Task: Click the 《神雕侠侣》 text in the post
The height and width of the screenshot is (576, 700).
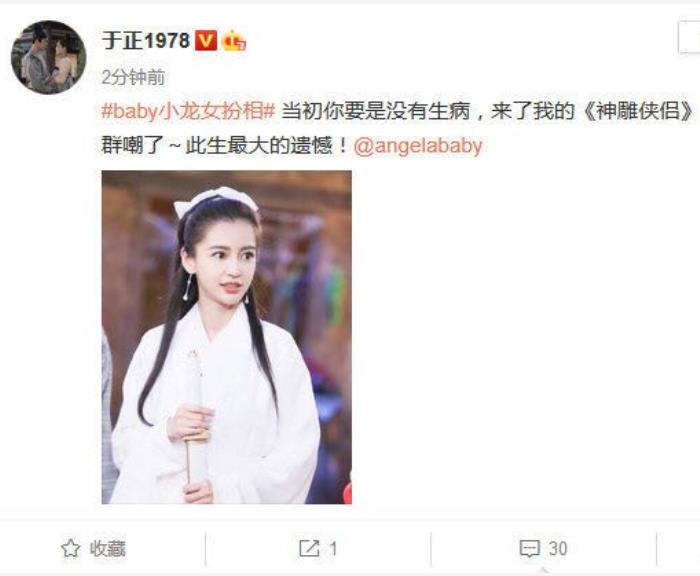Action: (x=638, y=111)
